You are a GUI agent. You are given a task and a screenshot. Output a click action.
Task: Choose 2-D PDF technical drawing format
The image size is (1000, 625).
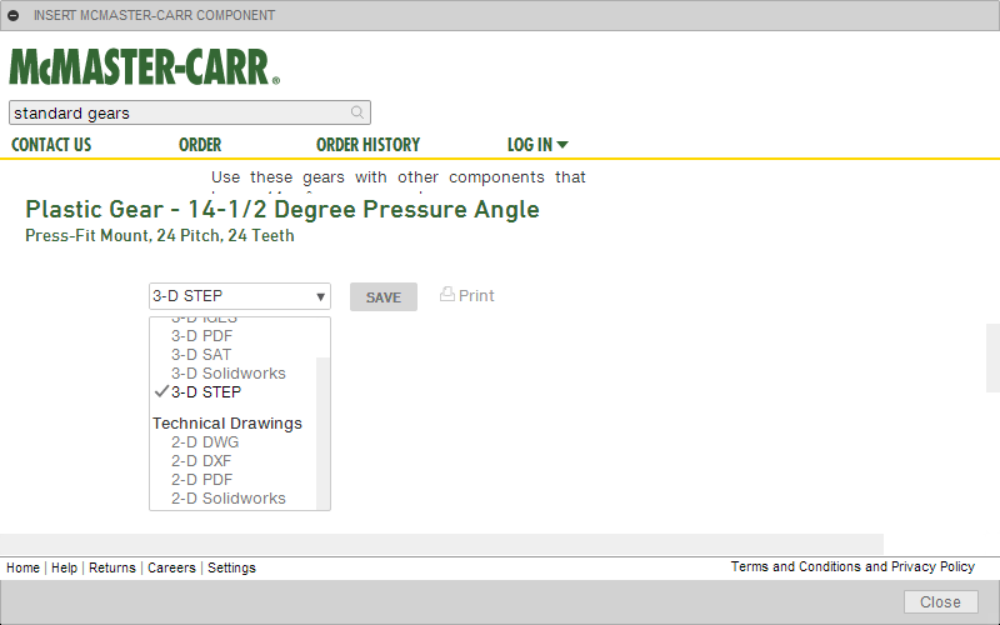pyautogui.click(x=202, y=480)
